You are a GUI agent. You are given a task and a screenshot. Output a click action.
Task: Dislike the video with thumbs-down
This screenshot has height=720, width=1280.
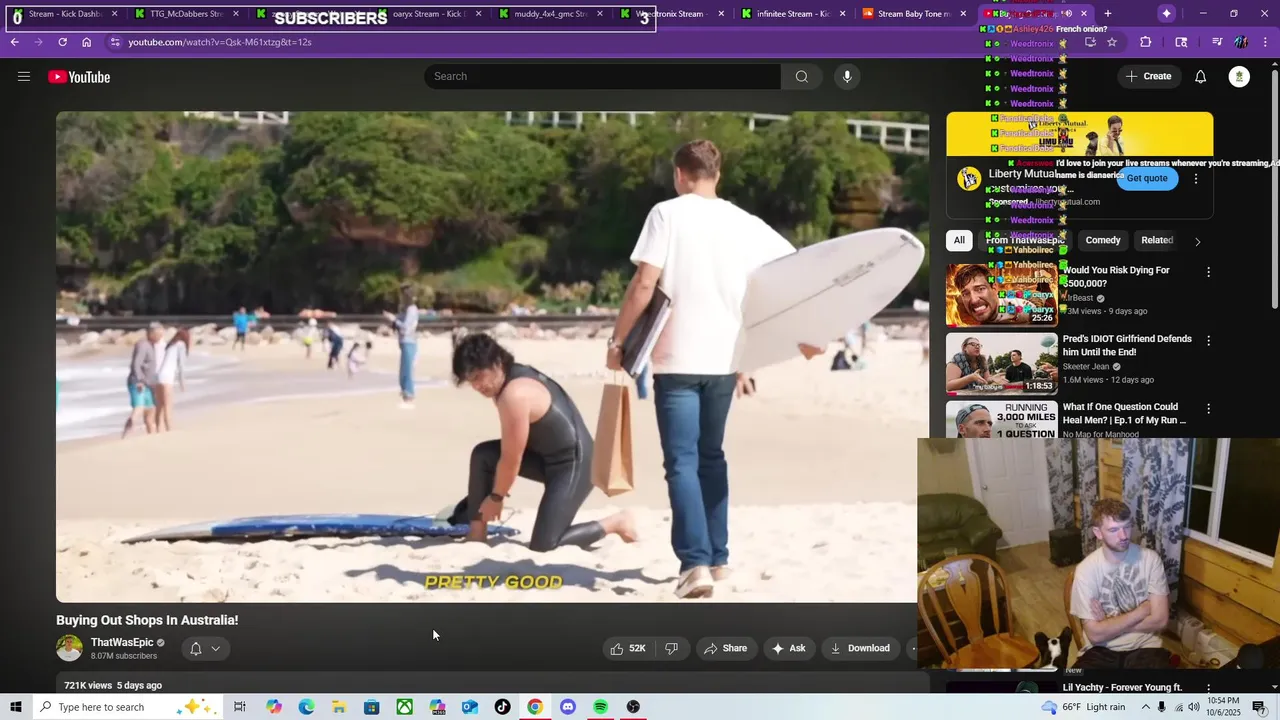[x=672, y=648]
